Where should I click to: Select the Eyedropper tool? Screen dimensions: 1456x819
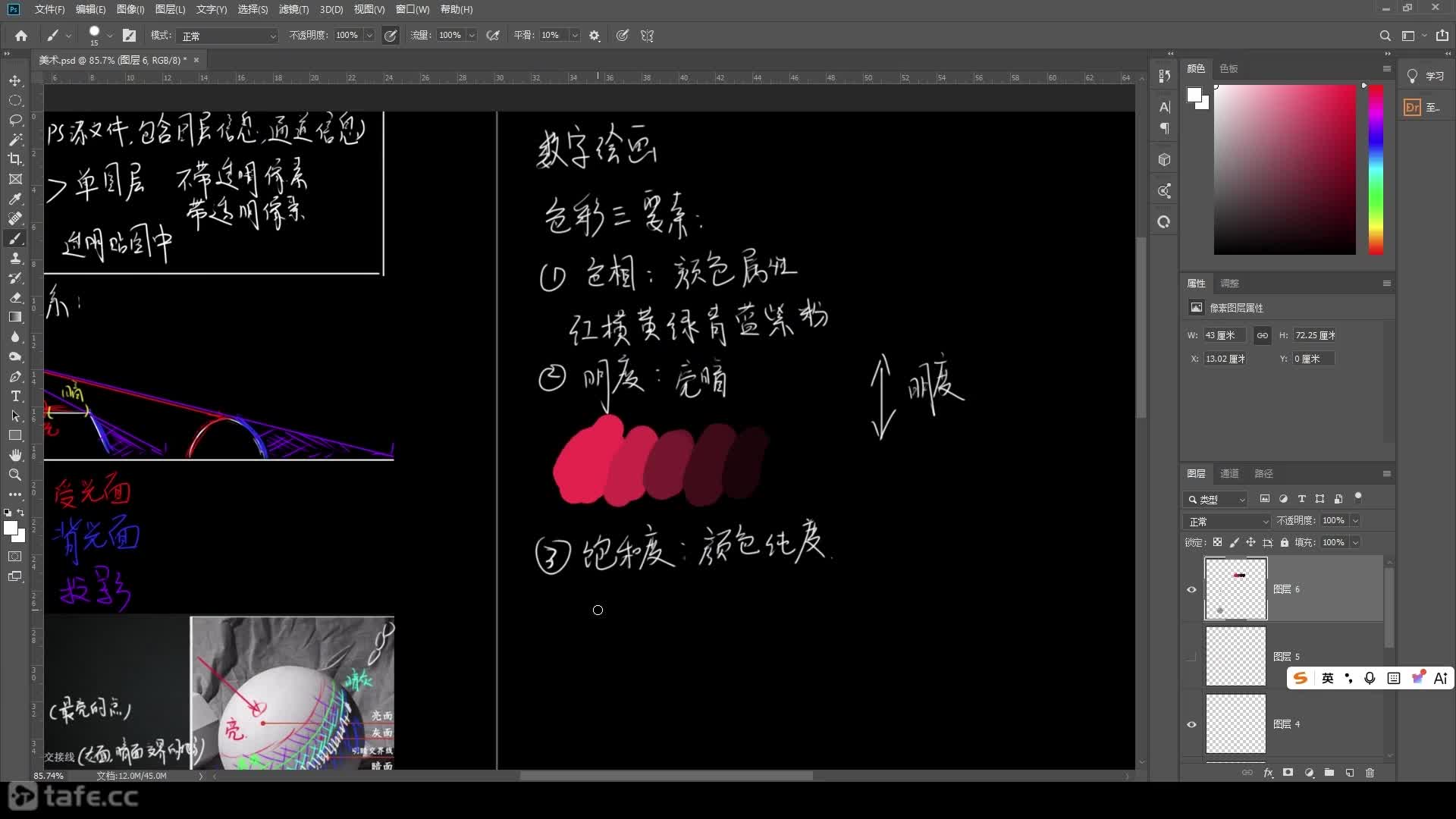point(15,199)
